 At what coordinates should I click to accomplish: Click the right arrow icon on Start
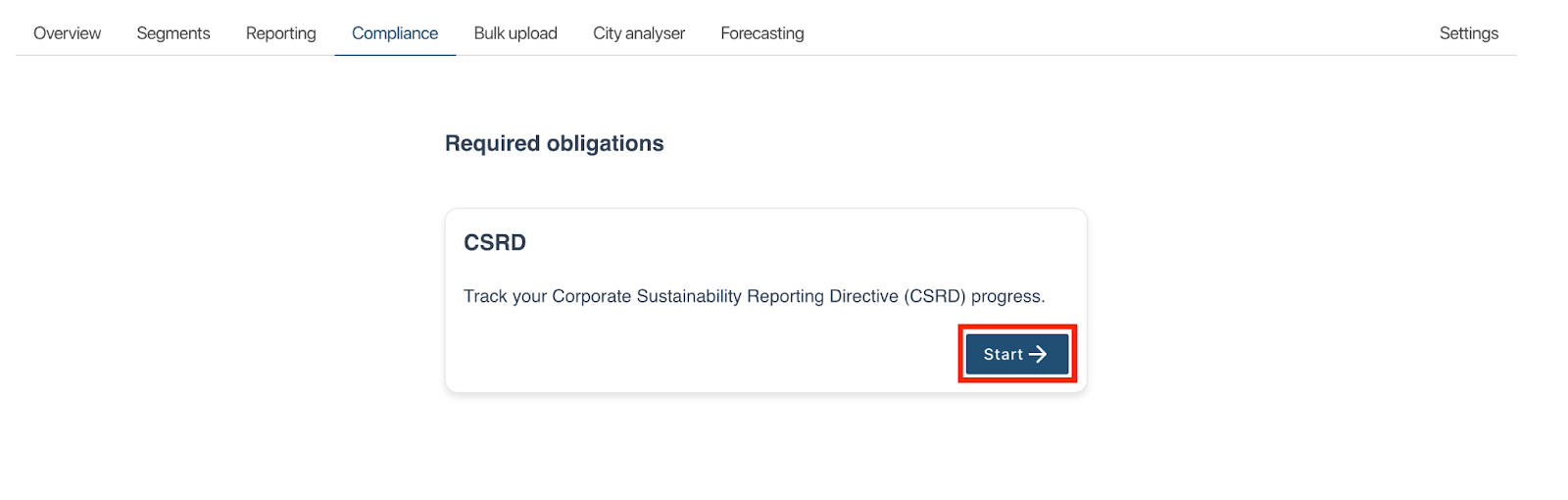tap(1038, 354)
